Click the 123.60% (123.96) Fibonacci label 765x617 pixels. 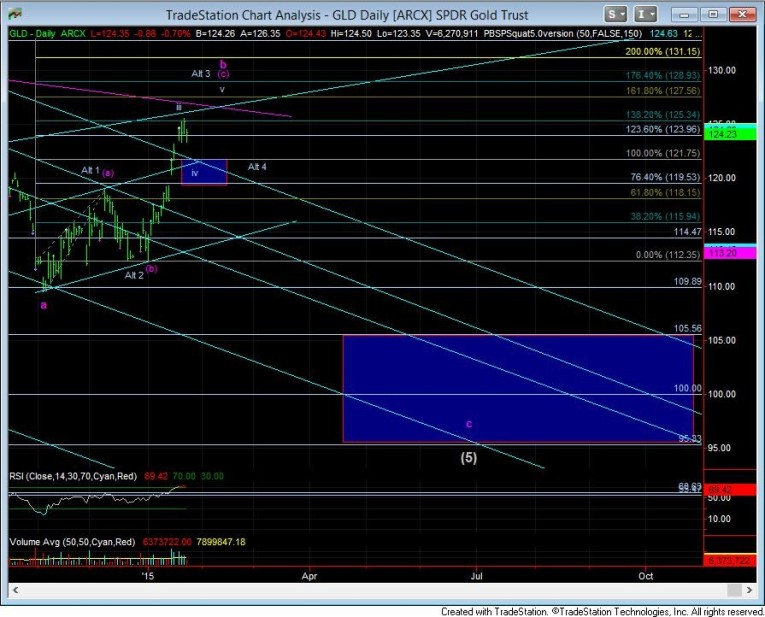[663, 129]
